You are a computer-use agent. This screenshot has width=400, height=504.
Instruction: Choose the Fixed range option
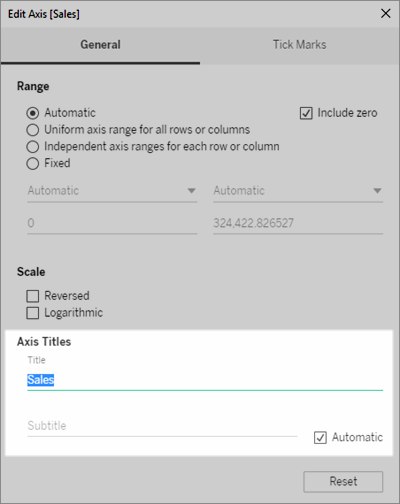33,164
